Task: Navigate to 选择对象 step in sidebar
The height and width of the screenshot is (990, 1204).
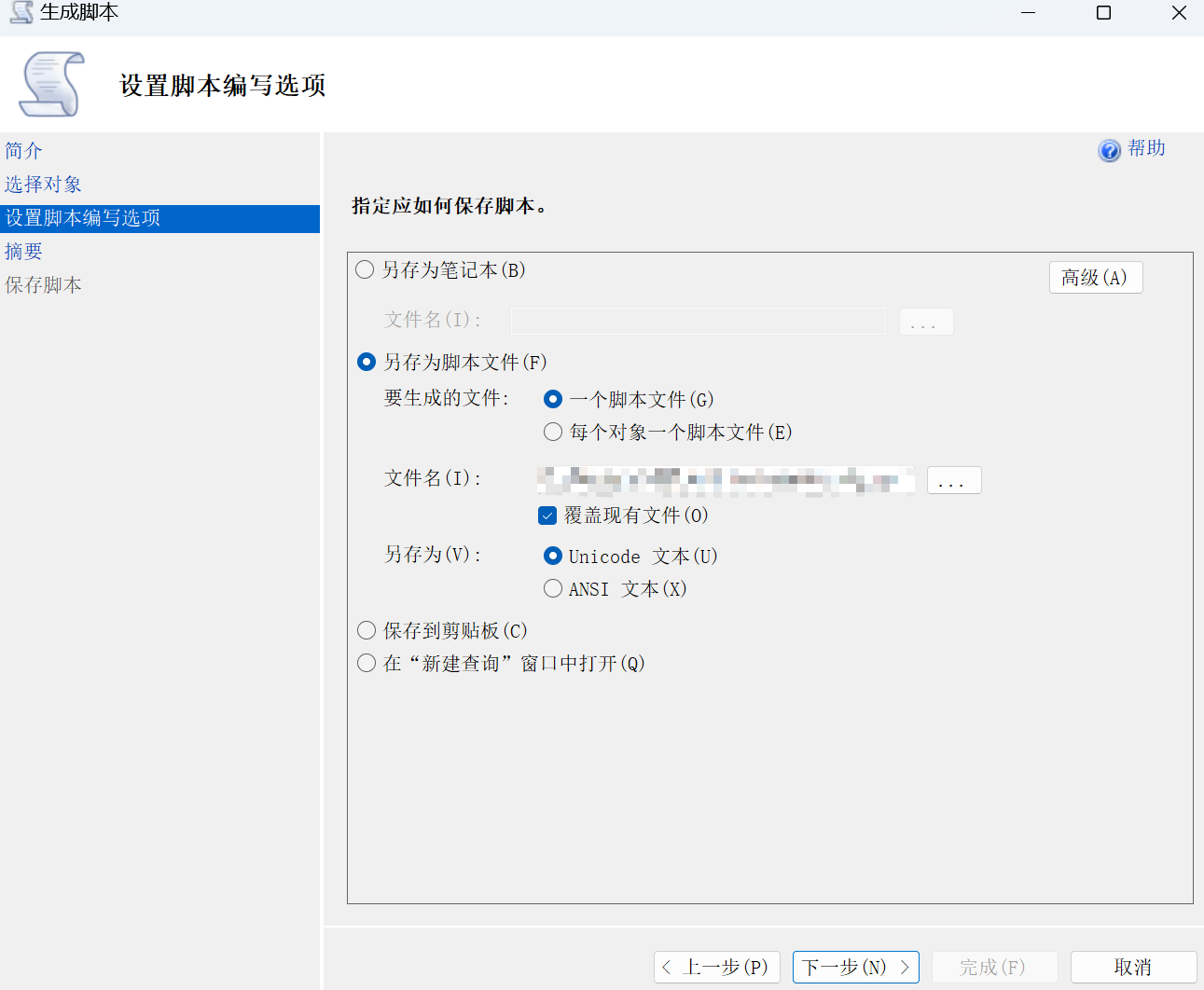Action: (x=43, y=184)
